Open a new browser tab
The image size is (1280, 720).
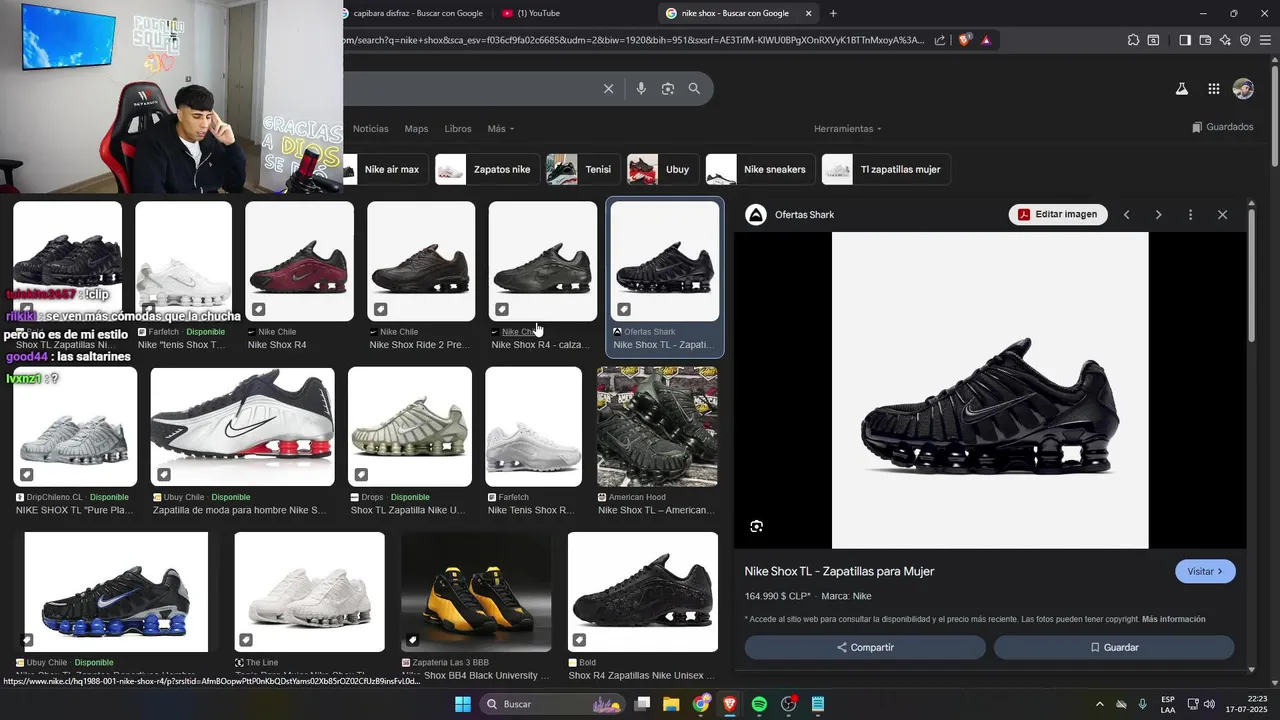coord(833,13)
